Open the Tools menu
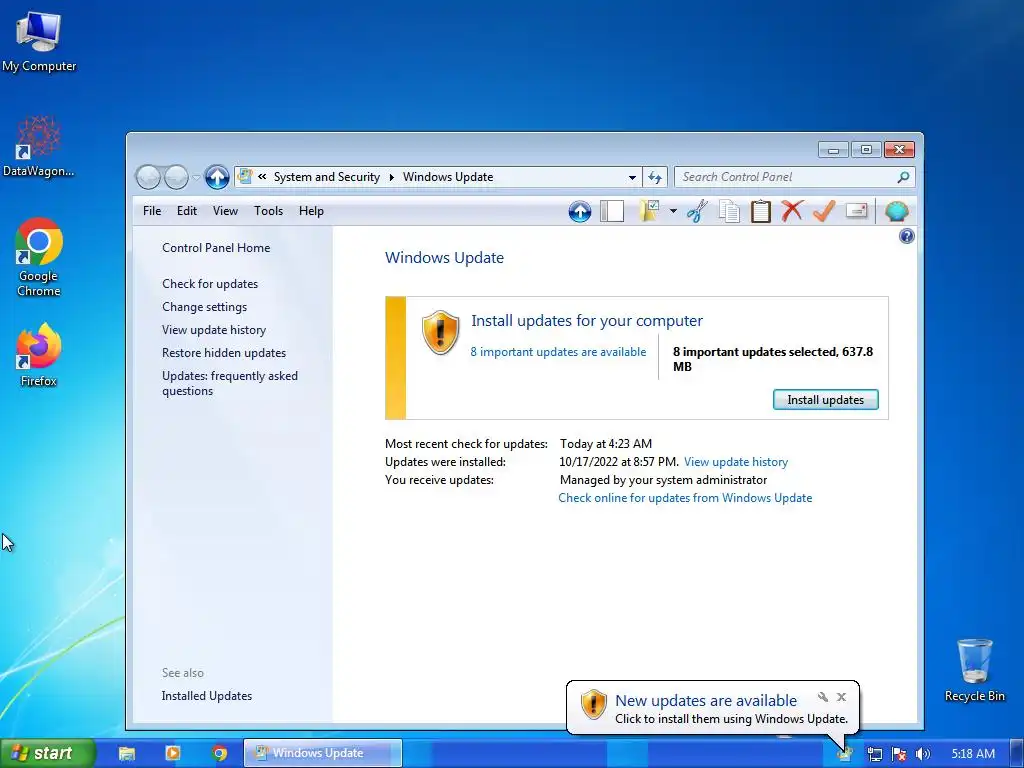The width and height of the screenshot is (1024, 768). 268,211
